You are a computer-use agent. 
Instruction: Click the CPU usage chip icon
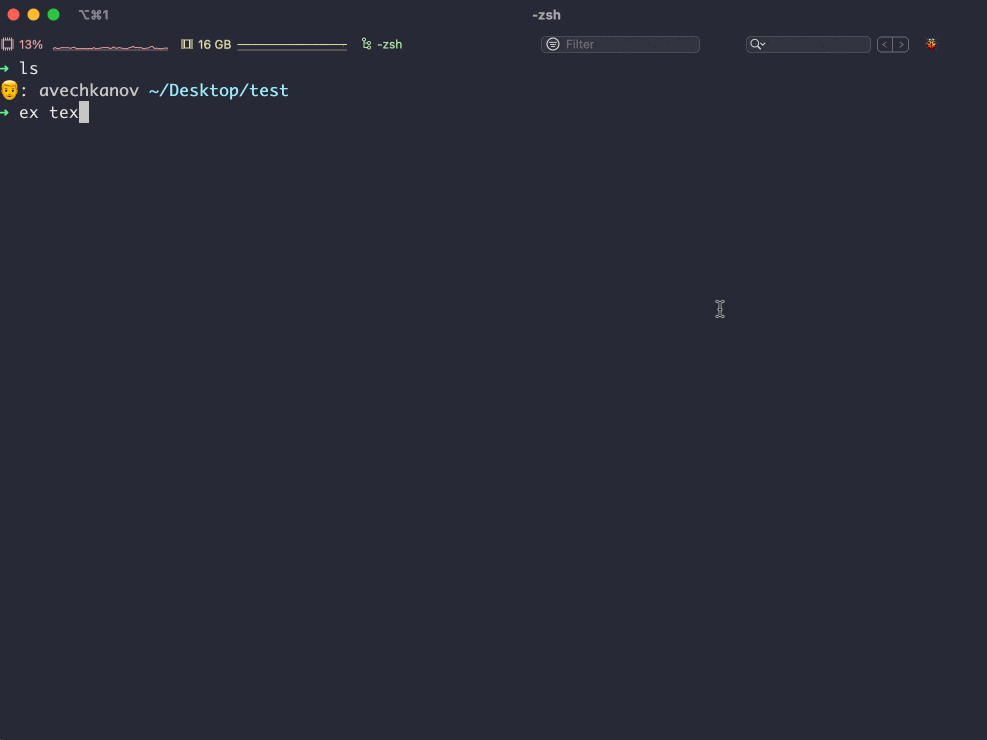(8, 44)
